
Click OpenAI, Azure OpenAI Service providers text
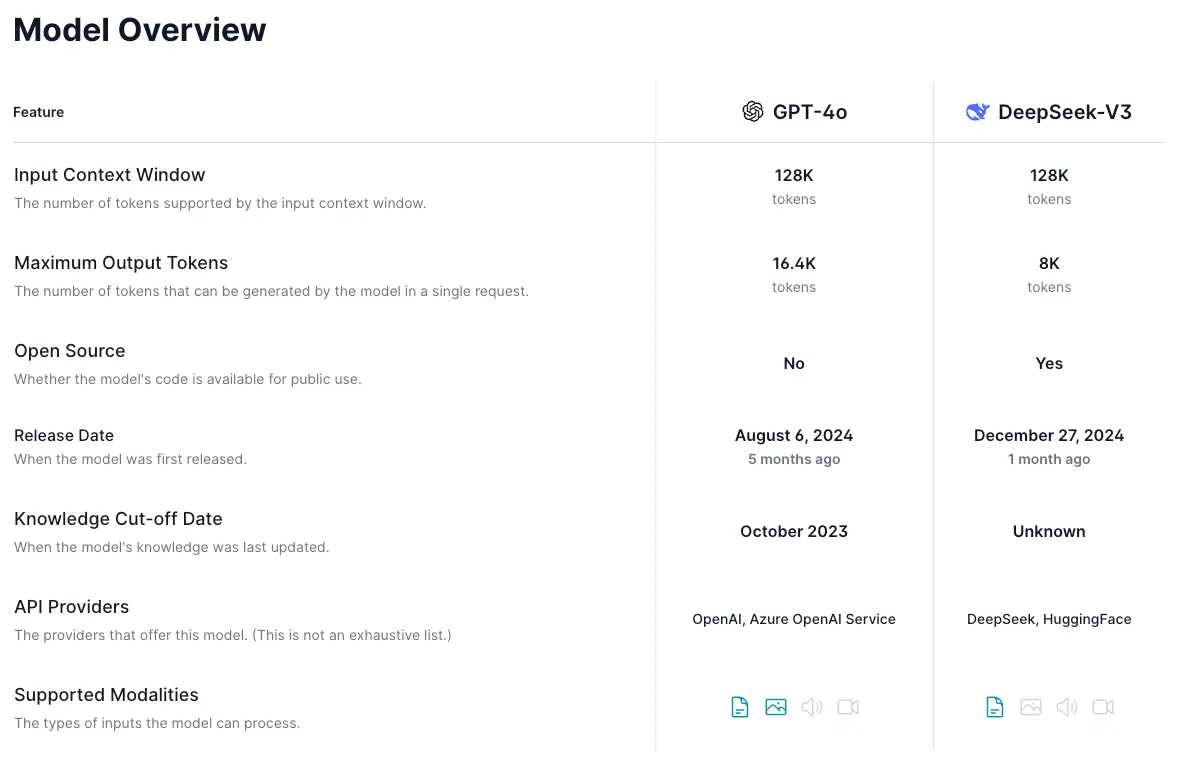(x=794, y=619)
